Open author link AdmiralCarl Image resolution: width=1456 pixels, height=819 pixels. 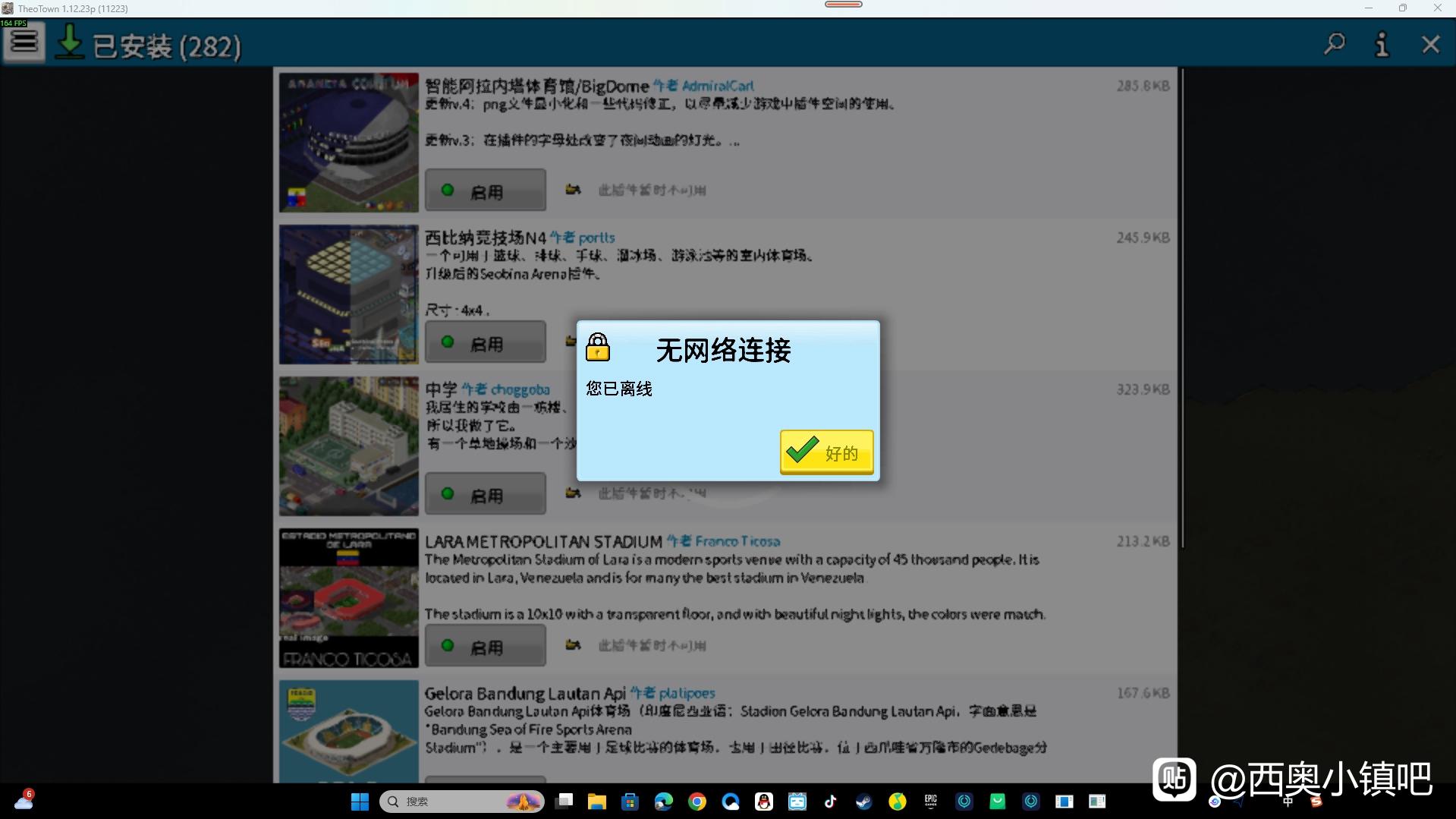[717, 86]
